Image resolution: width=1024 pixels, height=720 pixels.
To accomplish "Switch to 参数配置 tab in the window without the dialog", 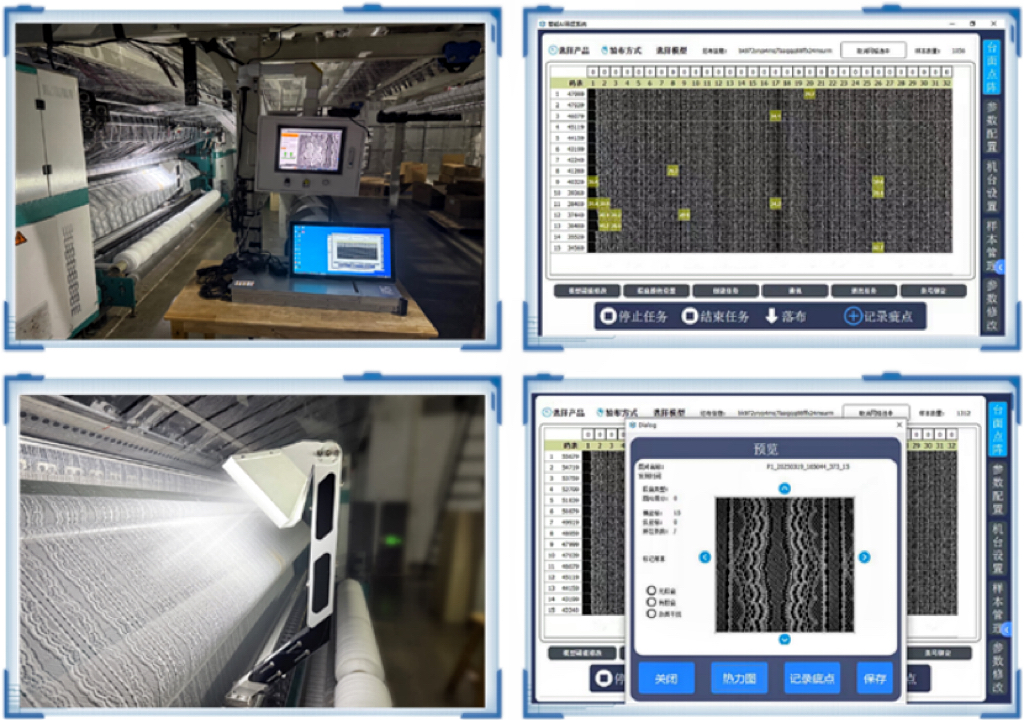I will pyautogui.click(x=992, y=122).
